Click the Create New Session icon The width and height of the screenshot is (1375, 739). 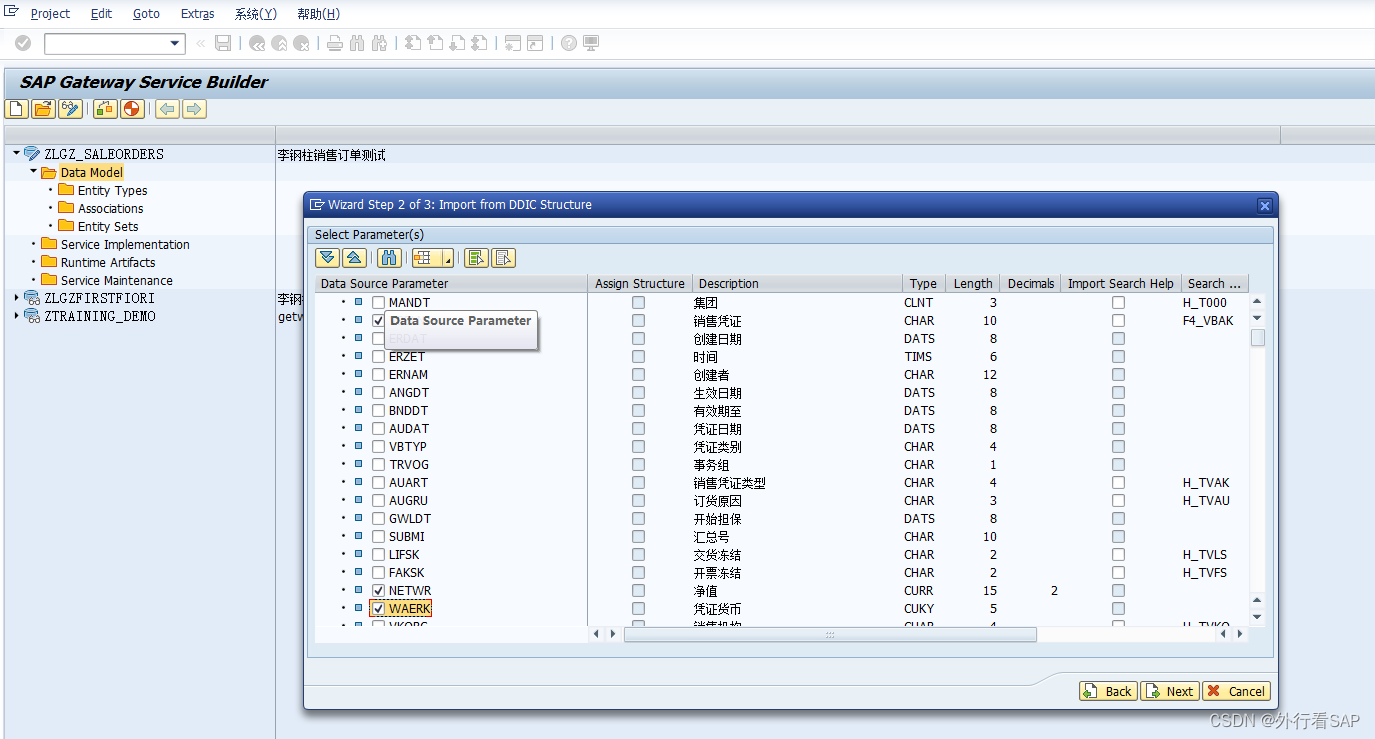click(513, 43)
